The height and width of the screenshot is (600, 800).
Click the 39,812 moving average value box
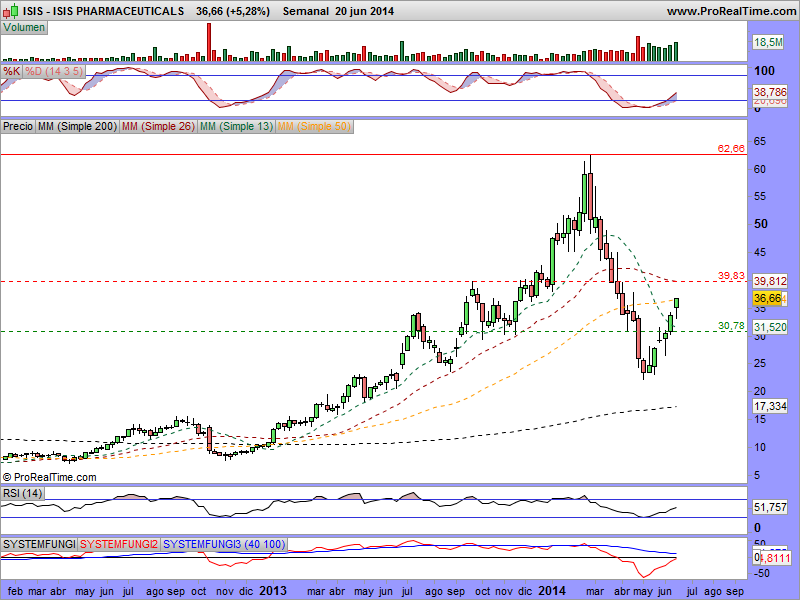point(770,281)
